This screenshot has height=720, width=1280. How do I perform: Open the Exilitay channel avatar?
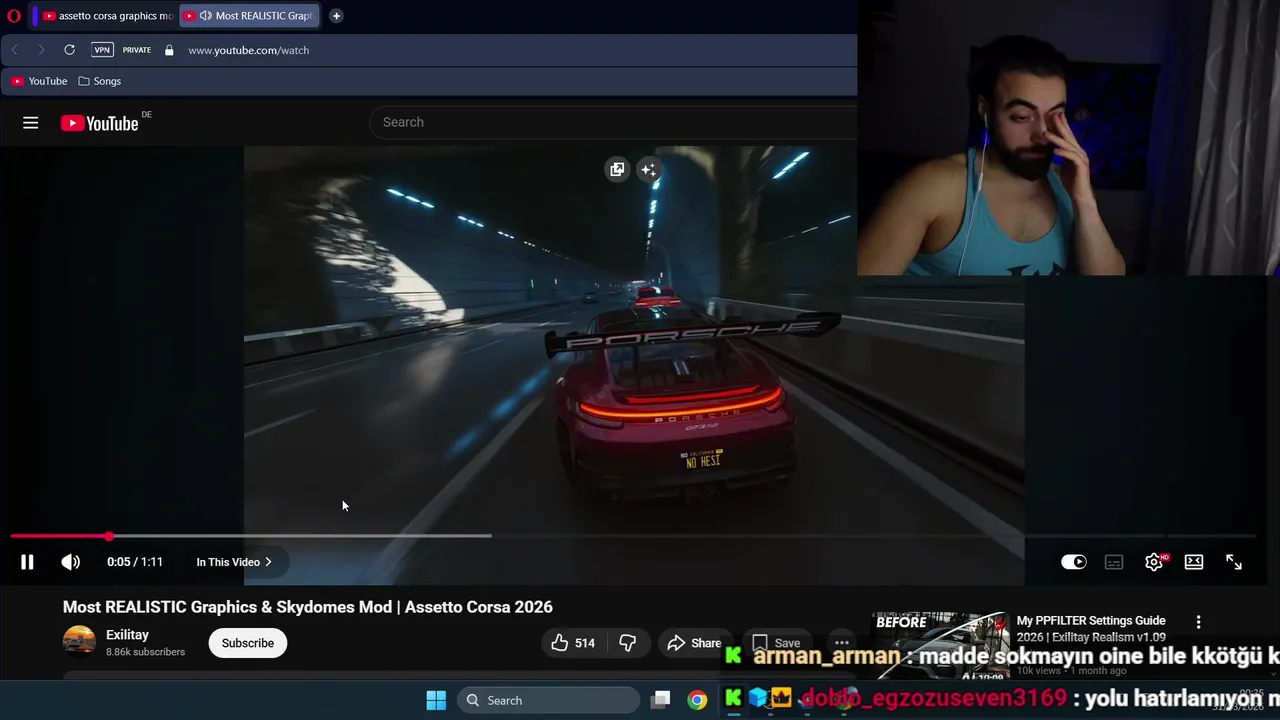79,642
